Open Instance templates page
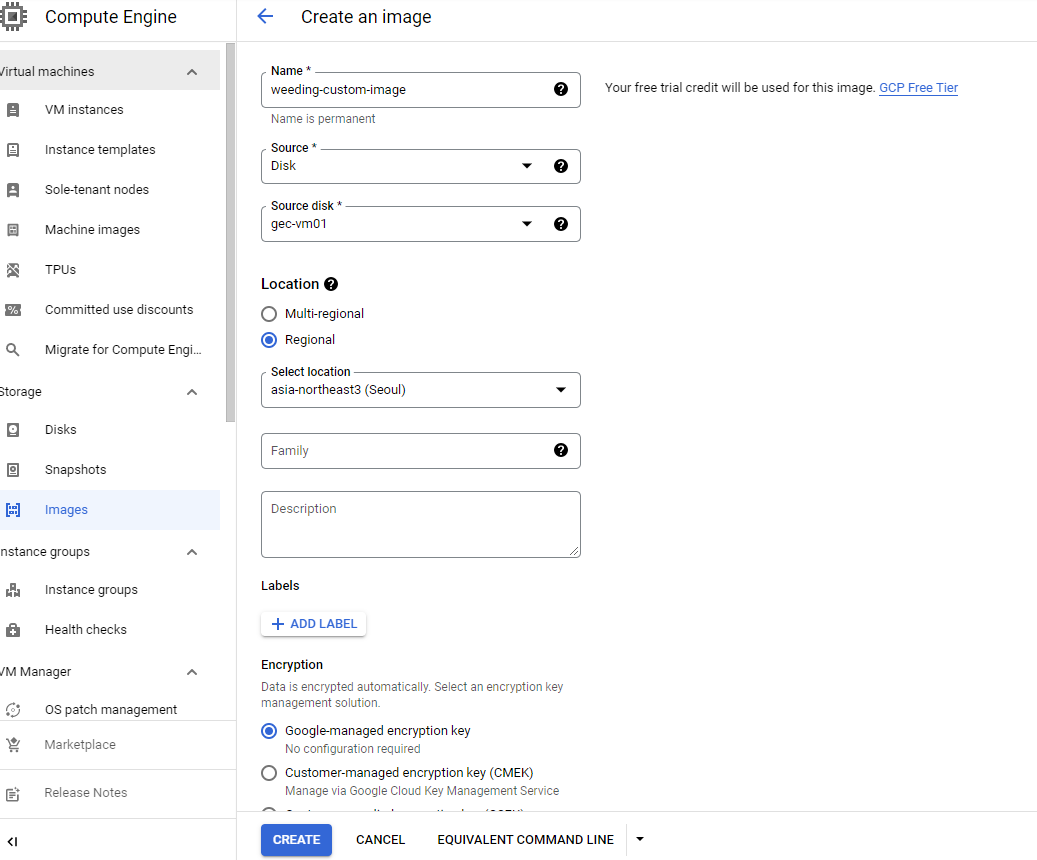The width and height of the screenshot is (1037, 860). 100,150
